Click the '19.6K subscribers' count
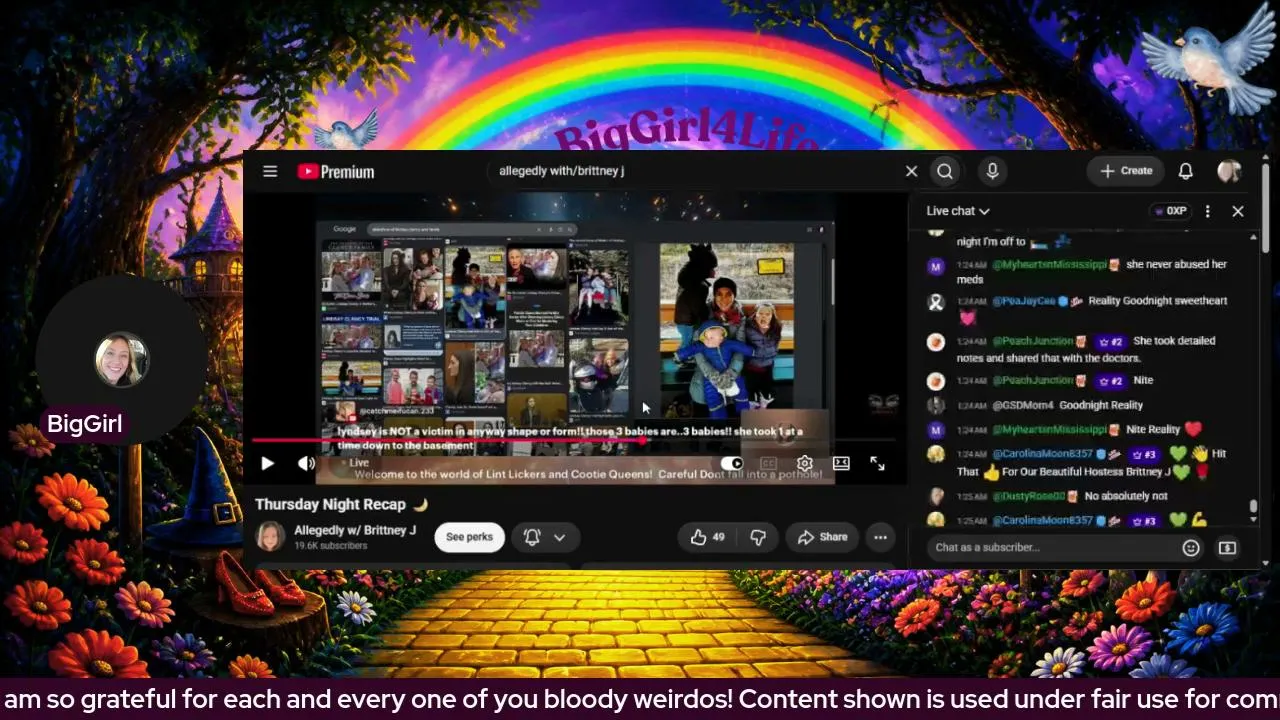 tap(330, 546)
